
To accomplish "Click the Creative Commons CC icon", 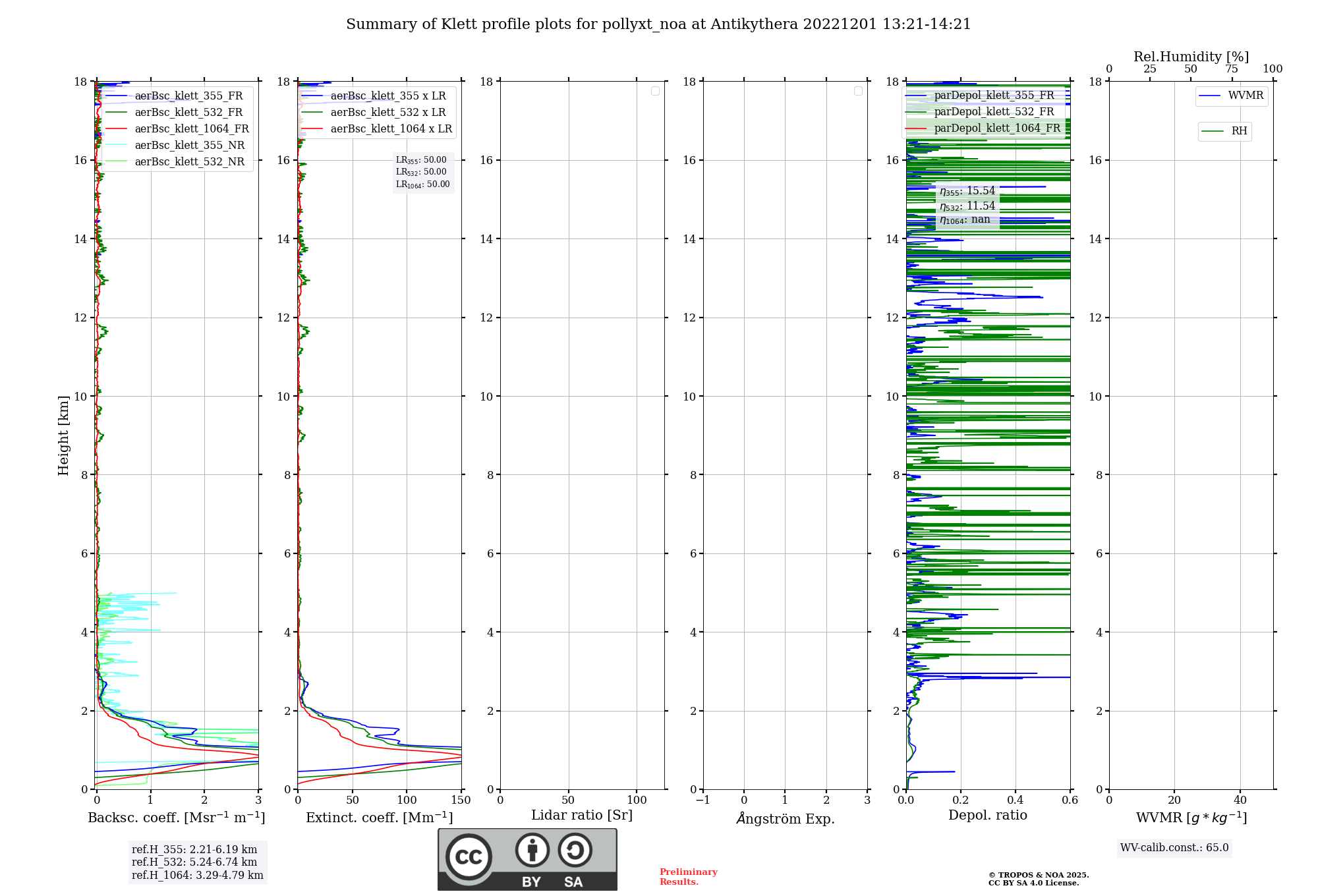I will [469, 857].
